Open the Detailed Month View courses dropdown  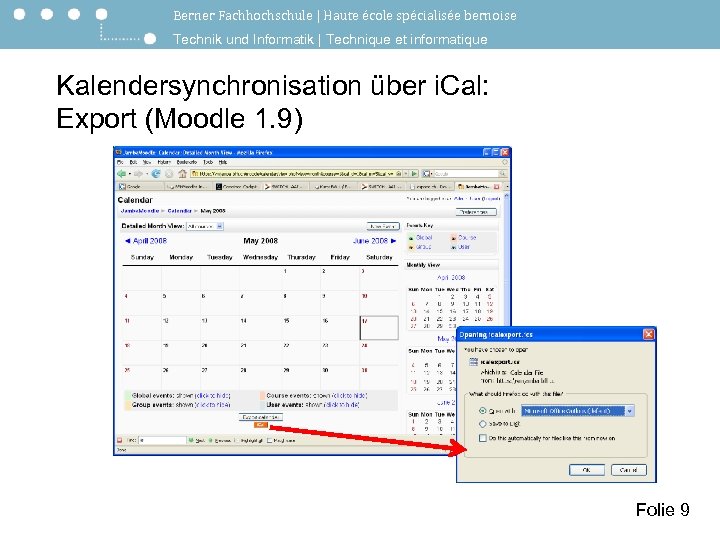pos(204,226)
